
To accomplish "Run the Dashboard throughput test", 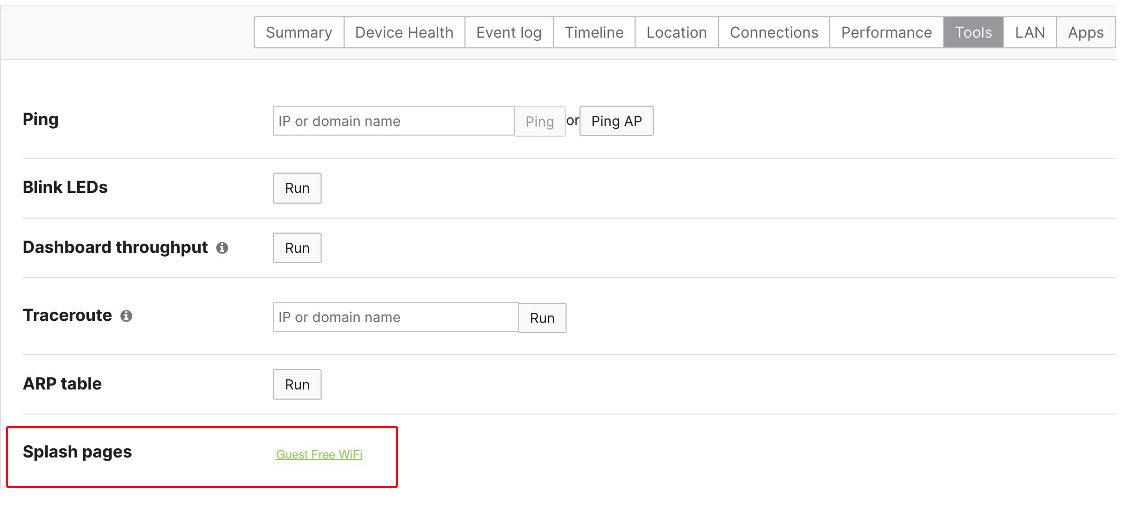I will pyautogui.click(x=297, y=248).
